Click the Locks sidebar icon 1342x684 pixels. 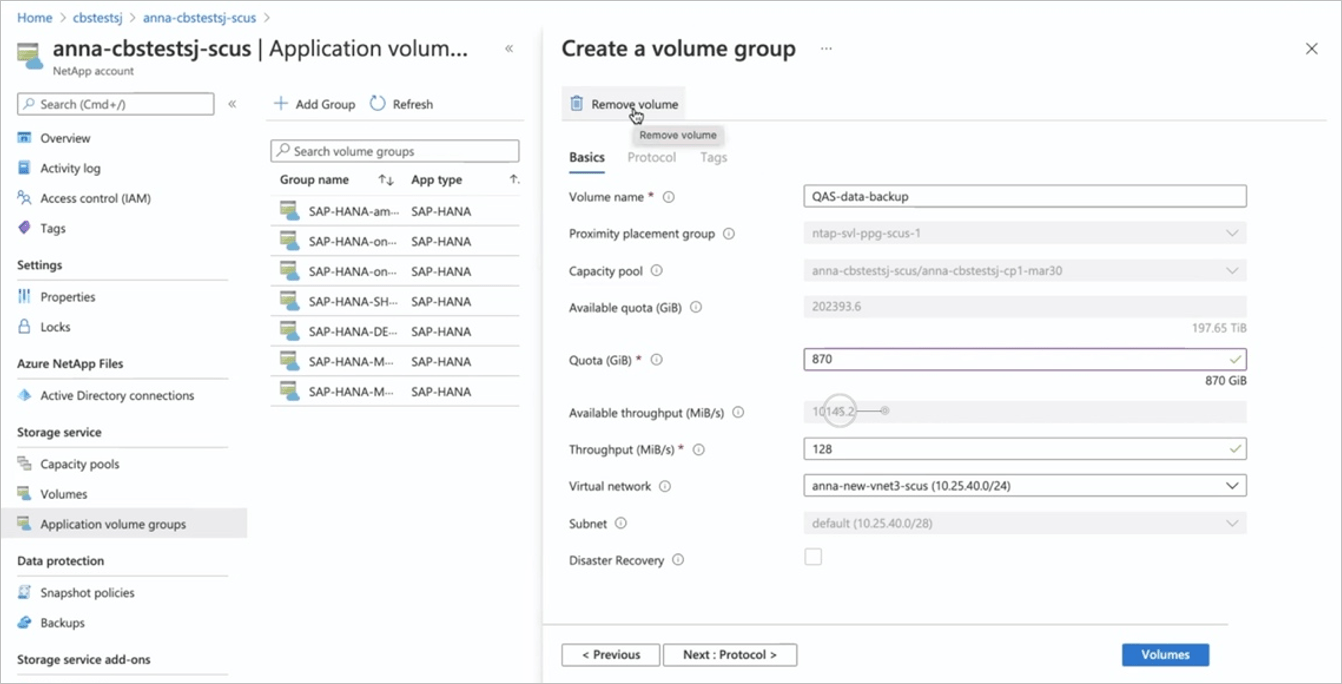coord(22,326)
